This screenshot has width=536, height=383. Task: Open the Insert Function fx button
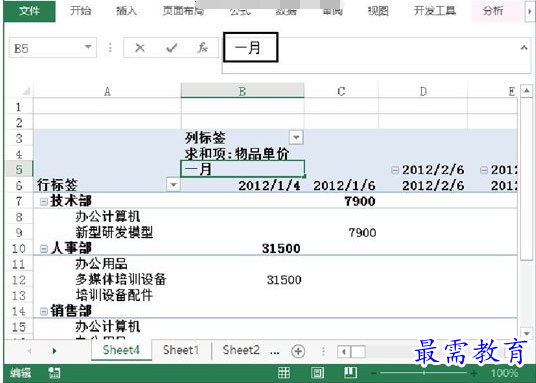pyautogui.click(x=202, y=48)
